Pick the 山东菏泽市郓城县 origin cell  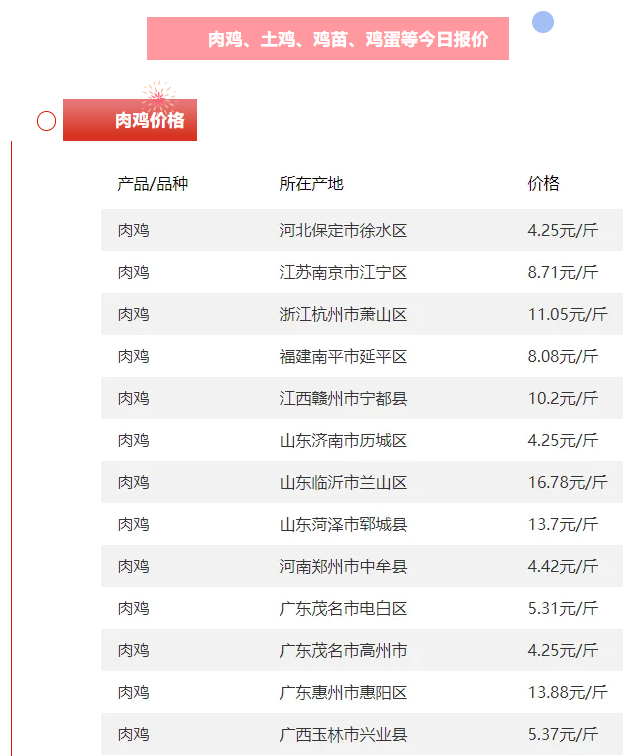point(343,525)
